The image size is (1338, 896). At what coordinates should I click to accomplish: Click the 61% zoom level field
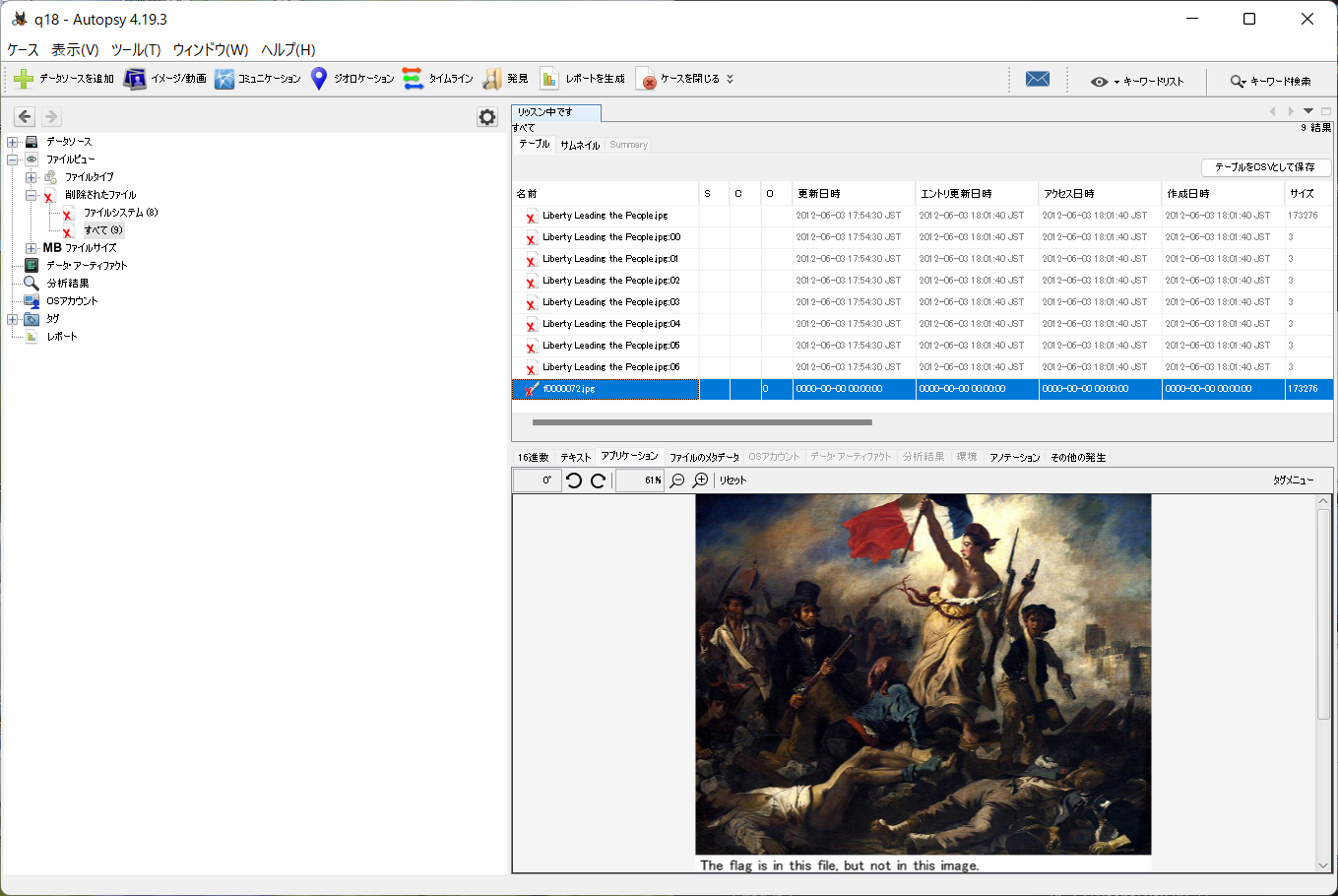pos(640,480)
